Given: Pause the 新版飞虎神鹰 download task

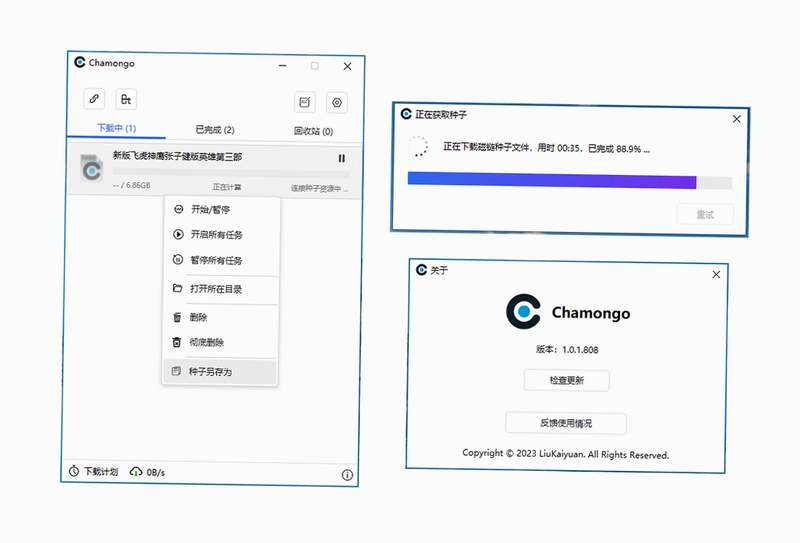Looking at the screenshot, I should tap(341, 158).
